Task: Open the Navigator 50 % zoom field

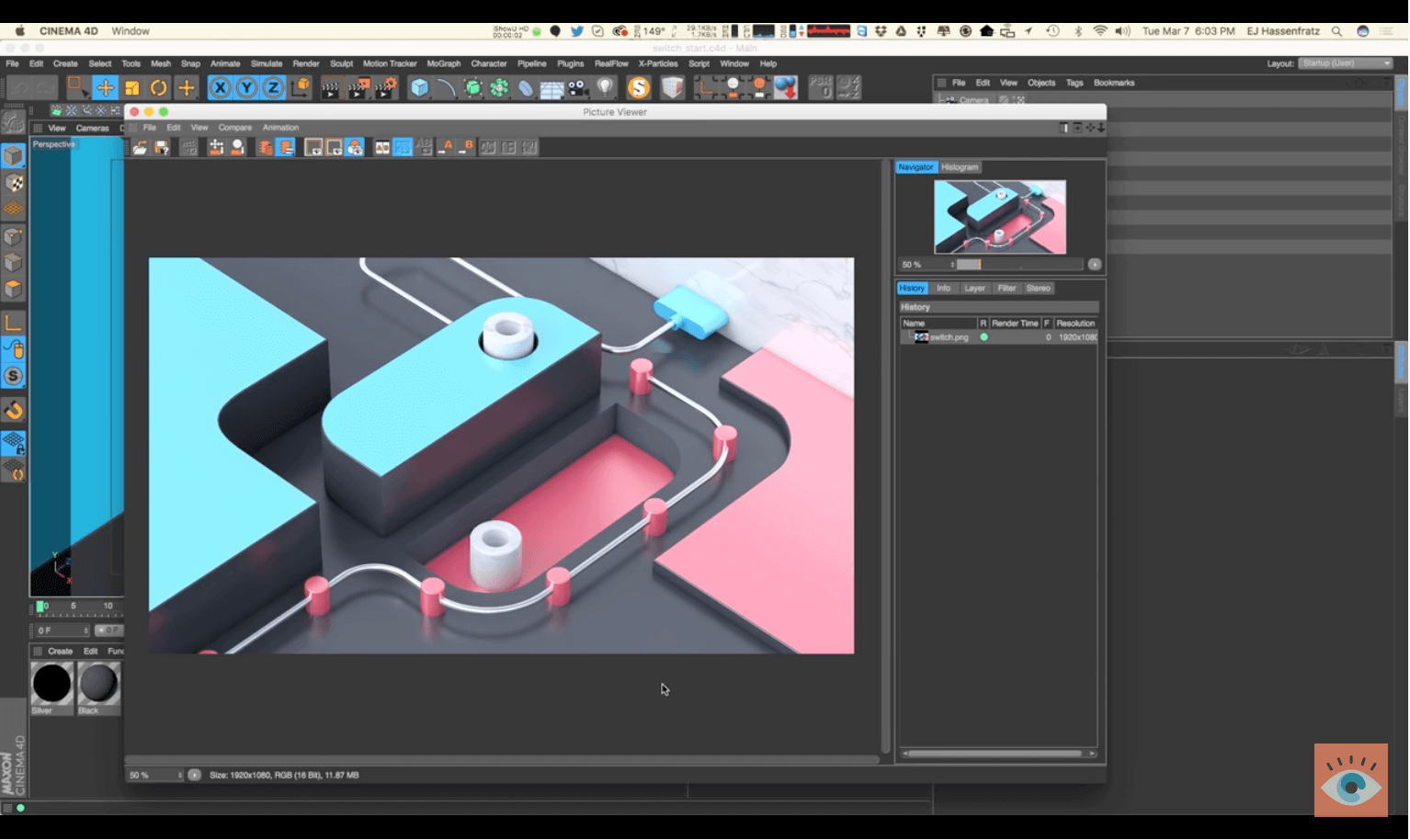Action: [927, 265]
